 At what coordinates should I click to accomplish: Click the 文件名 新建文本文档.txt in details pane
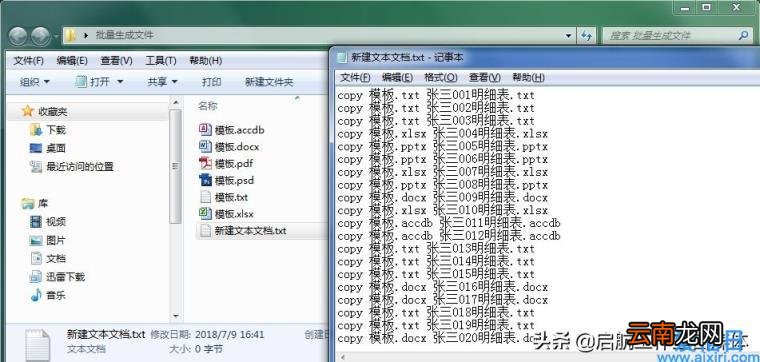pos(106,334)
